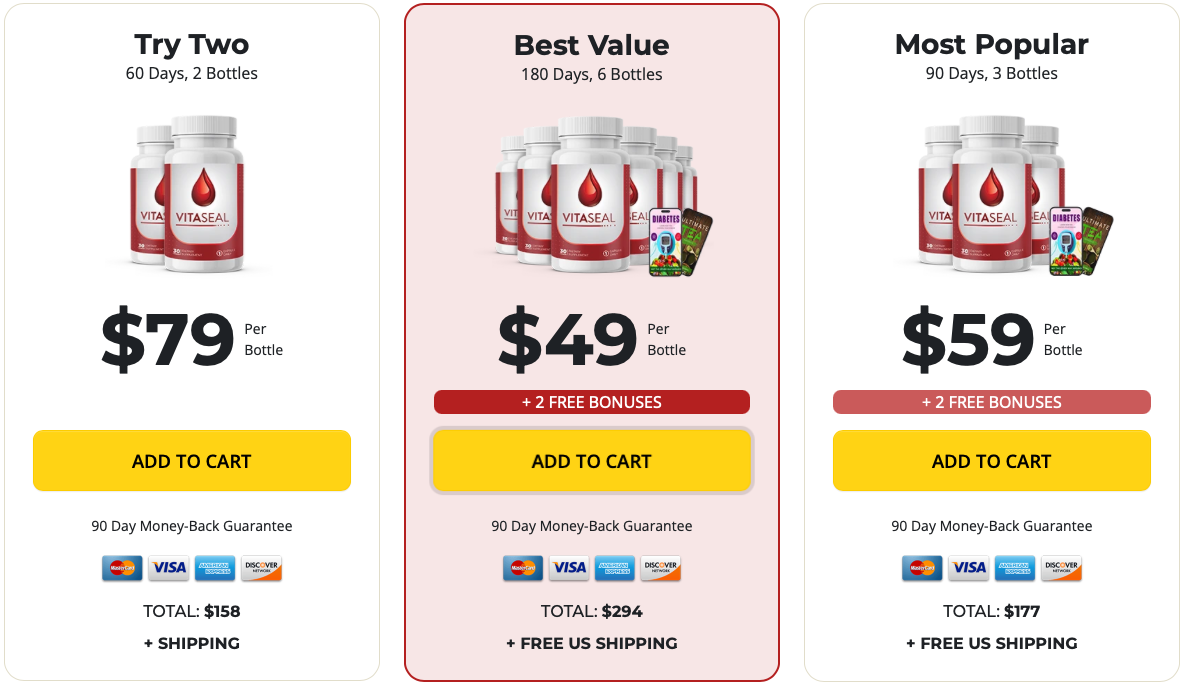The width and height of the screenshot is (1184, 689).
Task: Click the Visa icon in Best Value package
Action: (x=568, y=568)
